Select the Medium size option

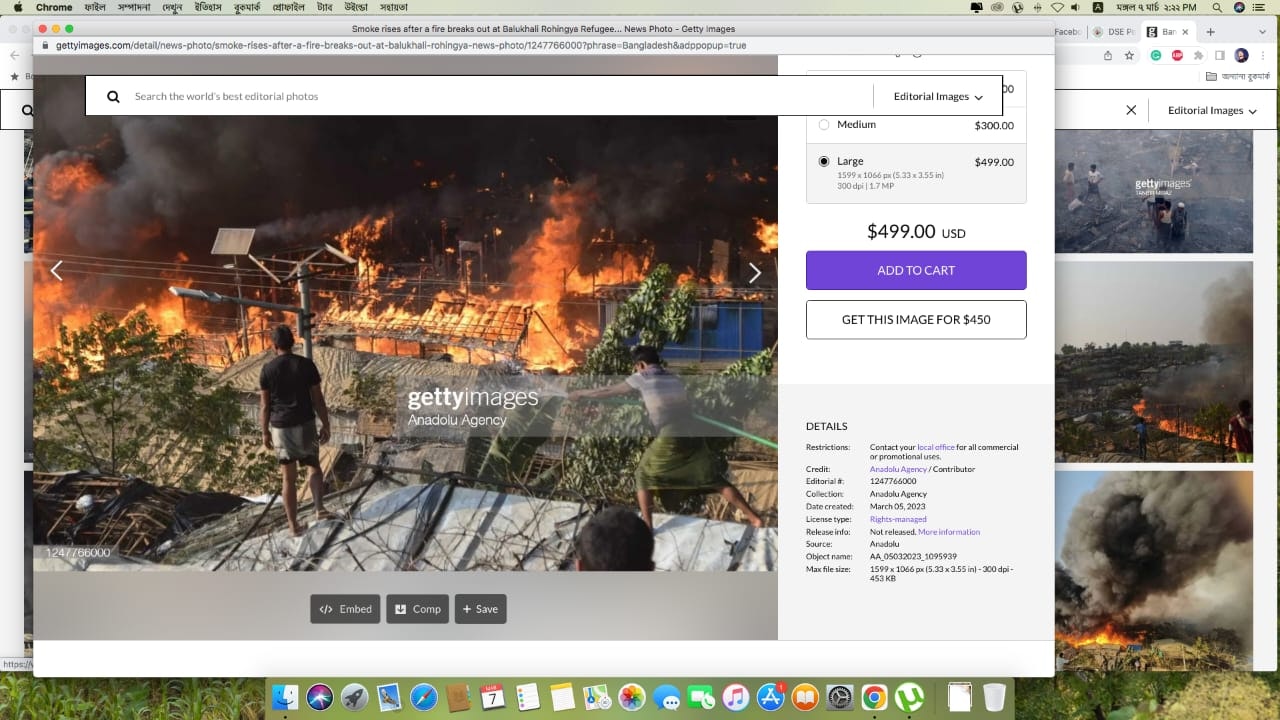coord(824,125)
